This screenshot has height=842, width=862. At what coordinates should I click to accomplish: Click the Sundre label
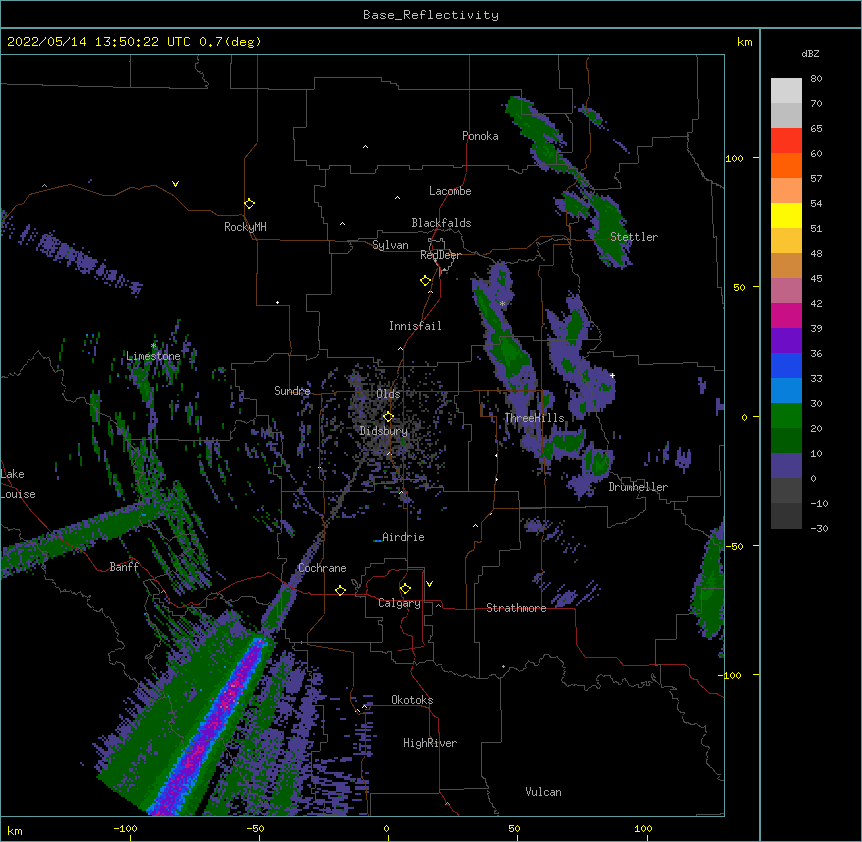pos(292,391)
